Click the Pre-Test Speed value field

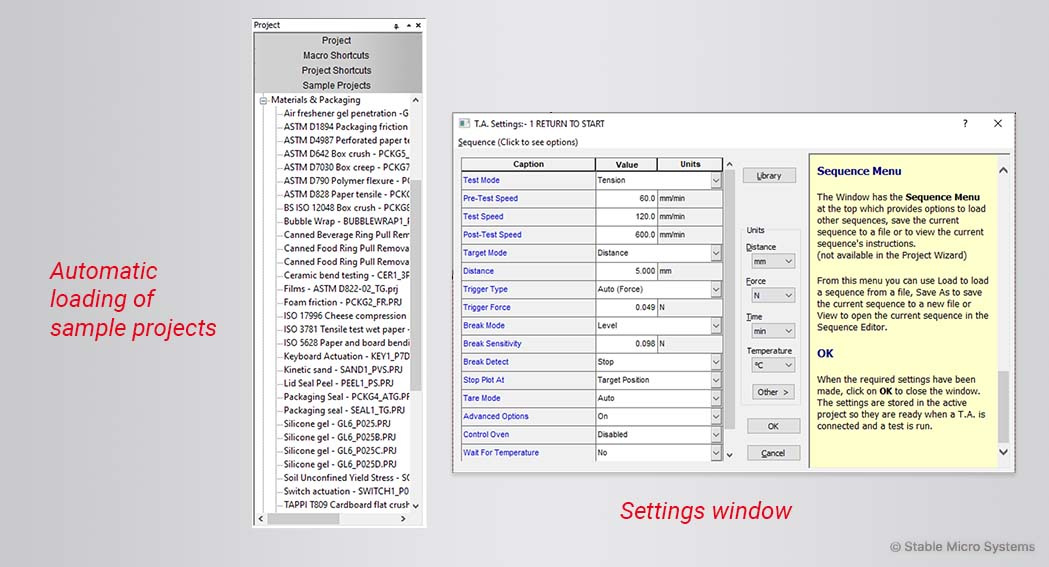coord(626,199)
